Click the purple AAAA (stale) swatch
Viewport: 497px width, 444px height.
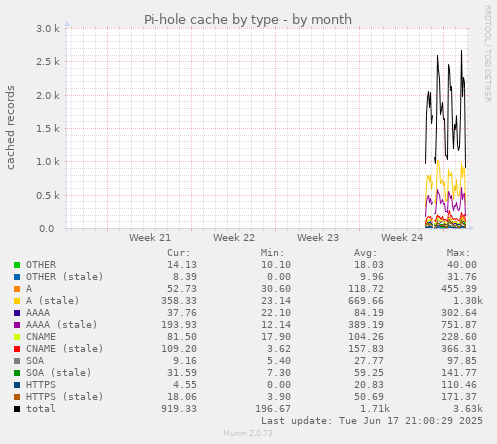(x=17, y=325)
